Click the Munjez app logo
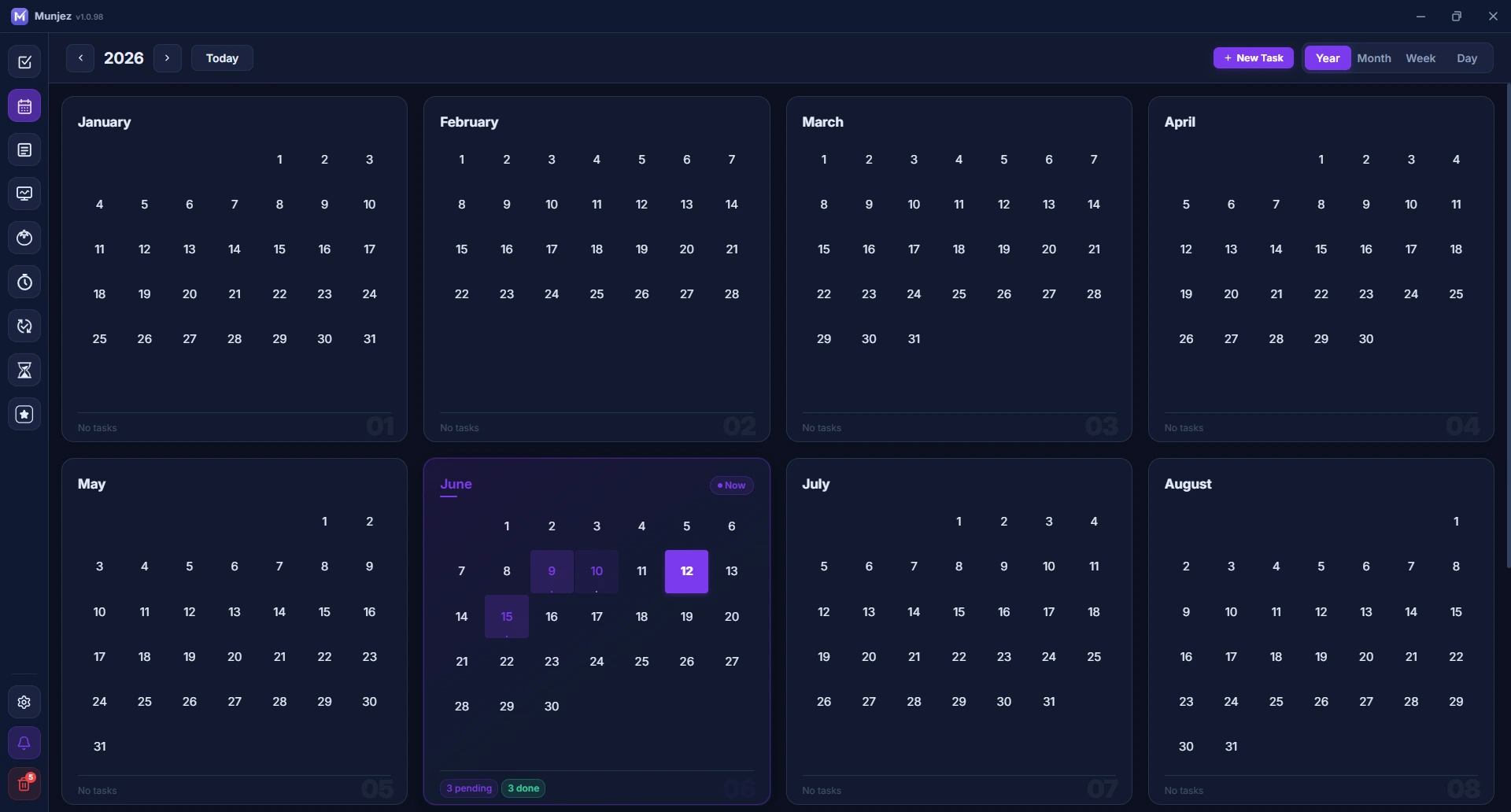Viewport: 1511px width, 812px height. [20, 17]
